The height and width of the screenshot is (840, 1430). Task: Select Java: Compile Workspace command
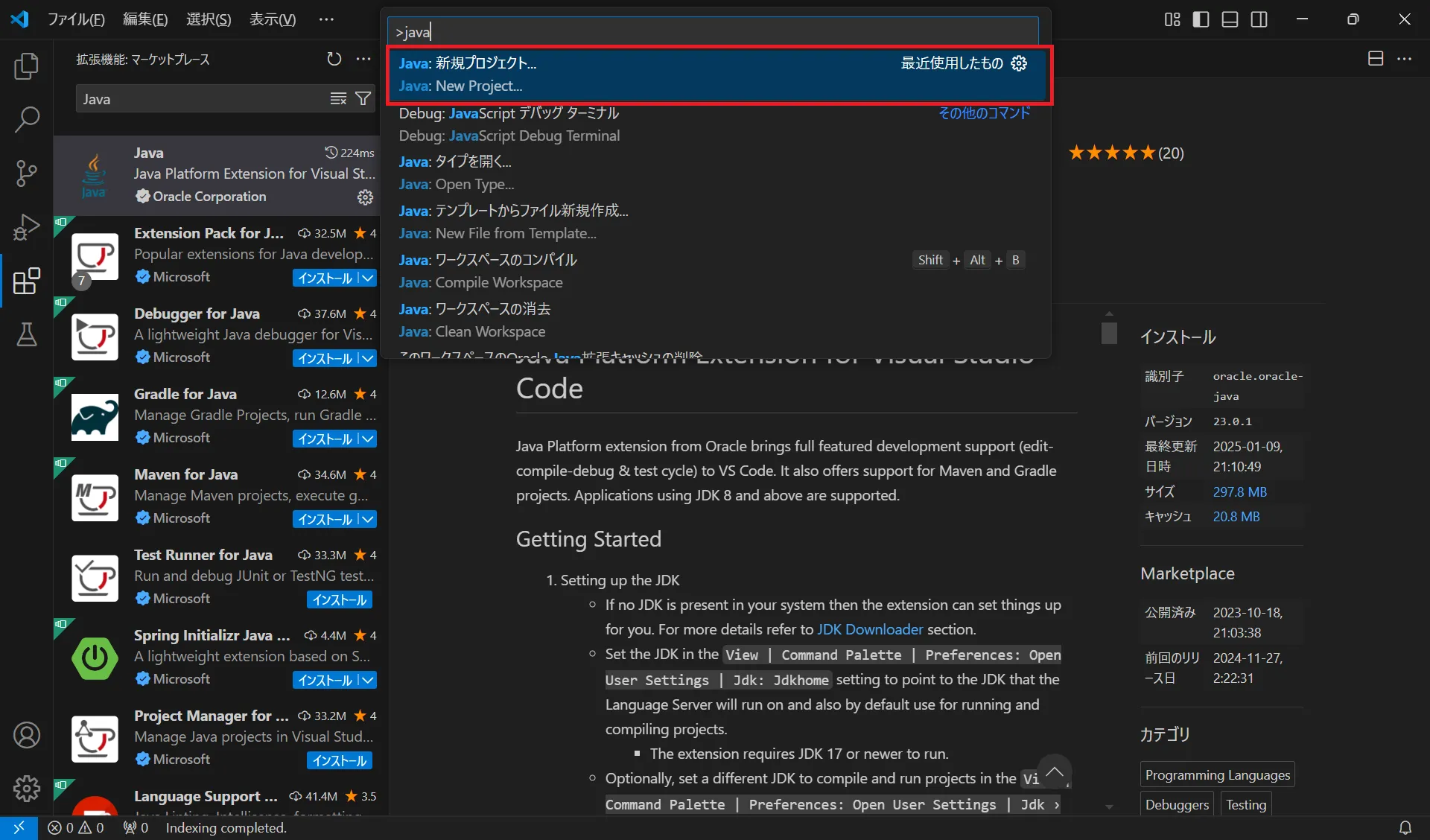tap(715, 271)
